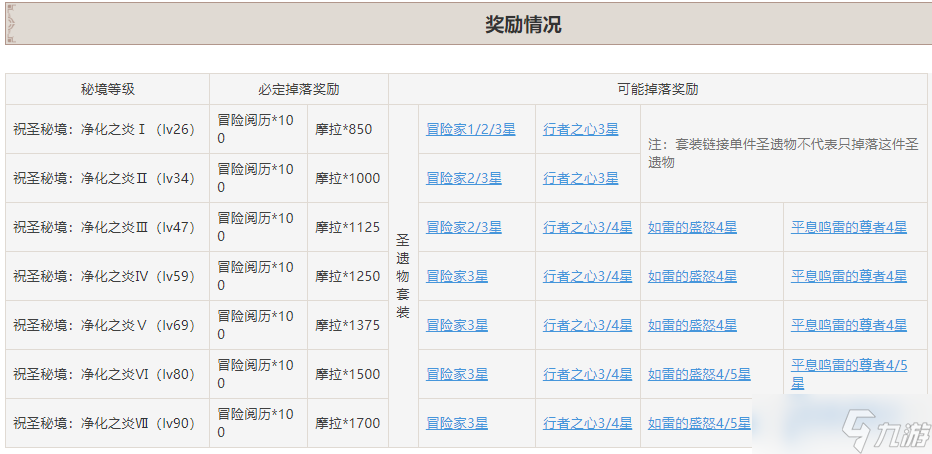
Task: Select the 祝圣秘境：净化之炎Ⅳ (lv59) cell
Action: pos(108,276)
